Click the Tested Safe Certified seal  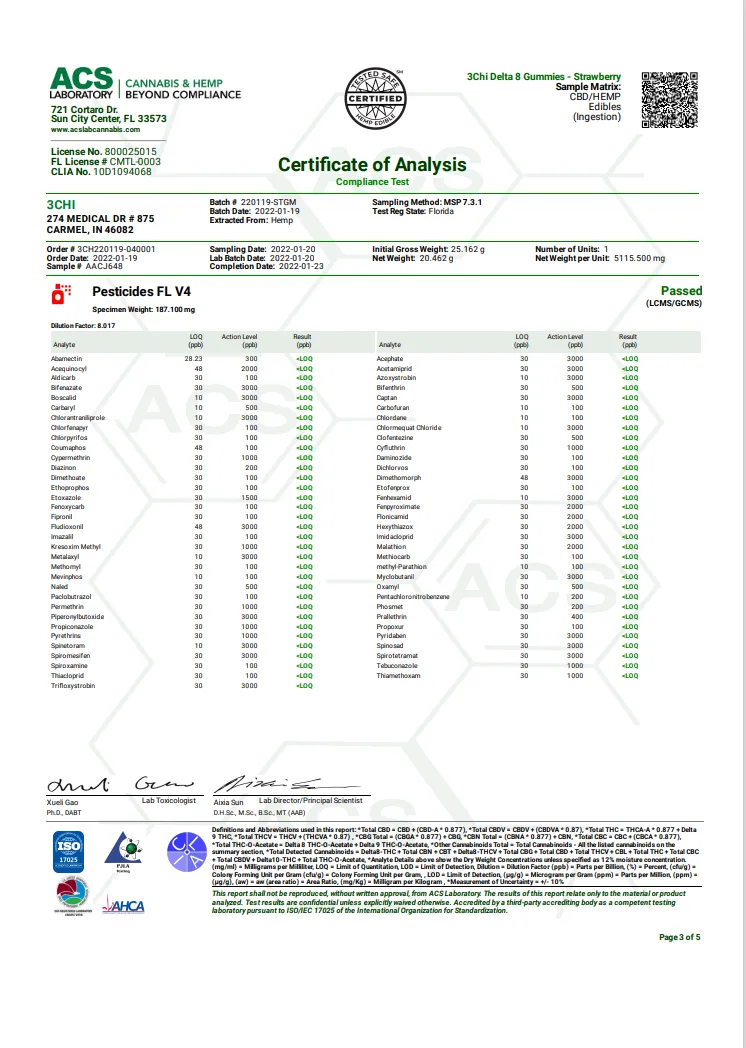click(374, 99)
